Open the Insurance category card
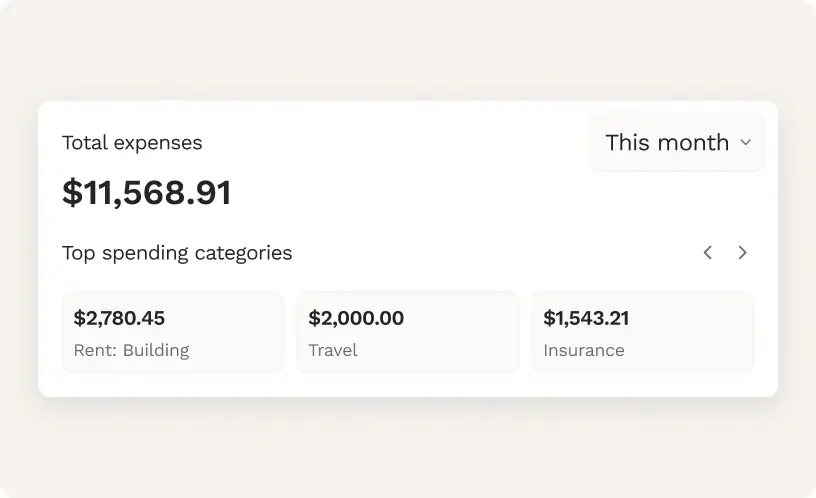Image resolution: width=816 pixels, height=498 pixels. (x=643, y=332)
